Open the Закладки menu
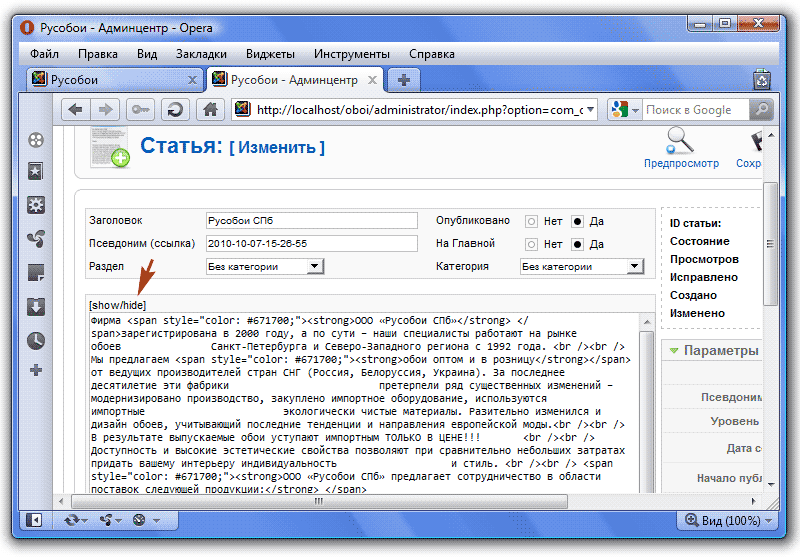 pyautogui.click(x=201, y=54)
